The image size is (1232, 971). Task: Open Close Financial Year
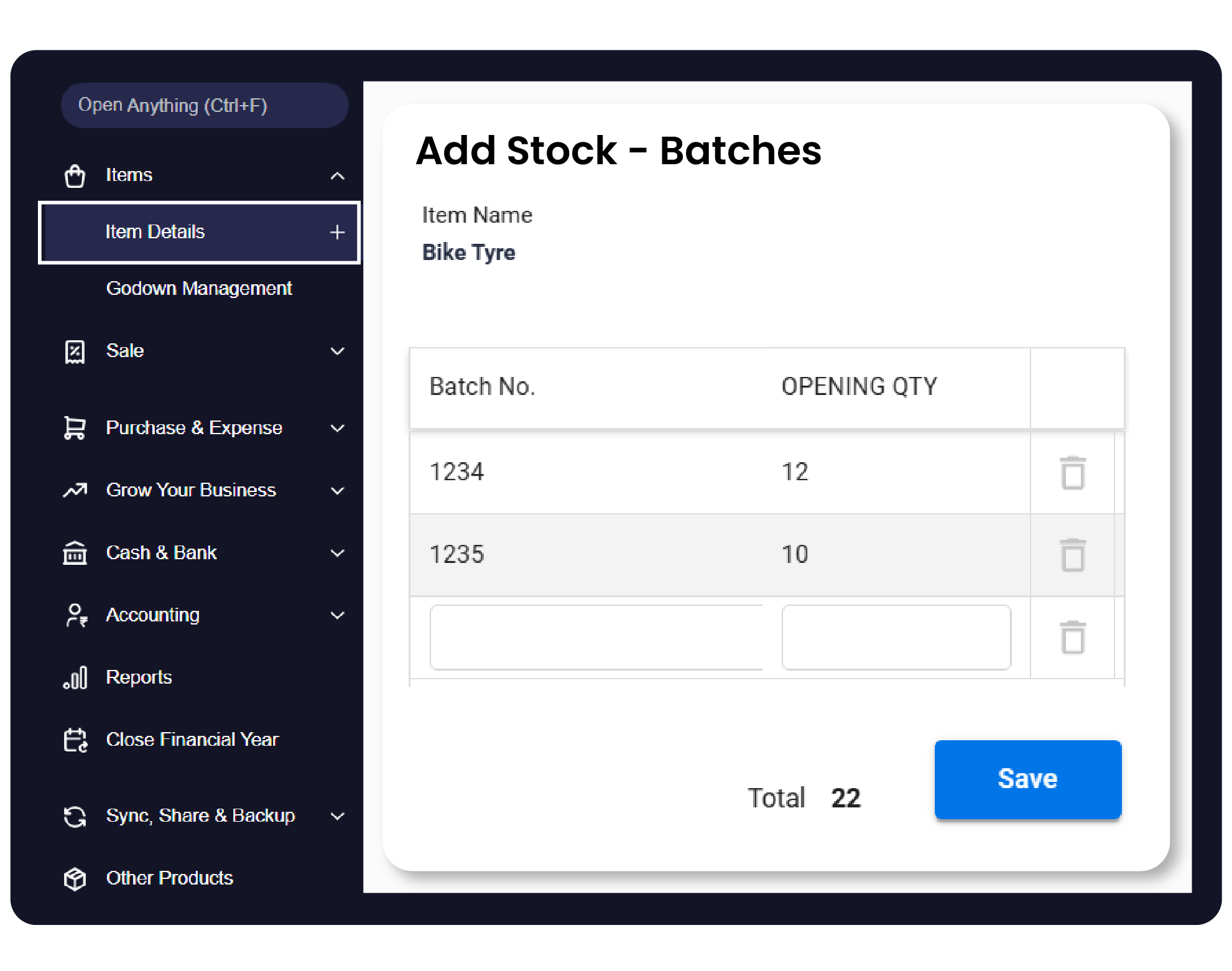click(x=192, y=739)
